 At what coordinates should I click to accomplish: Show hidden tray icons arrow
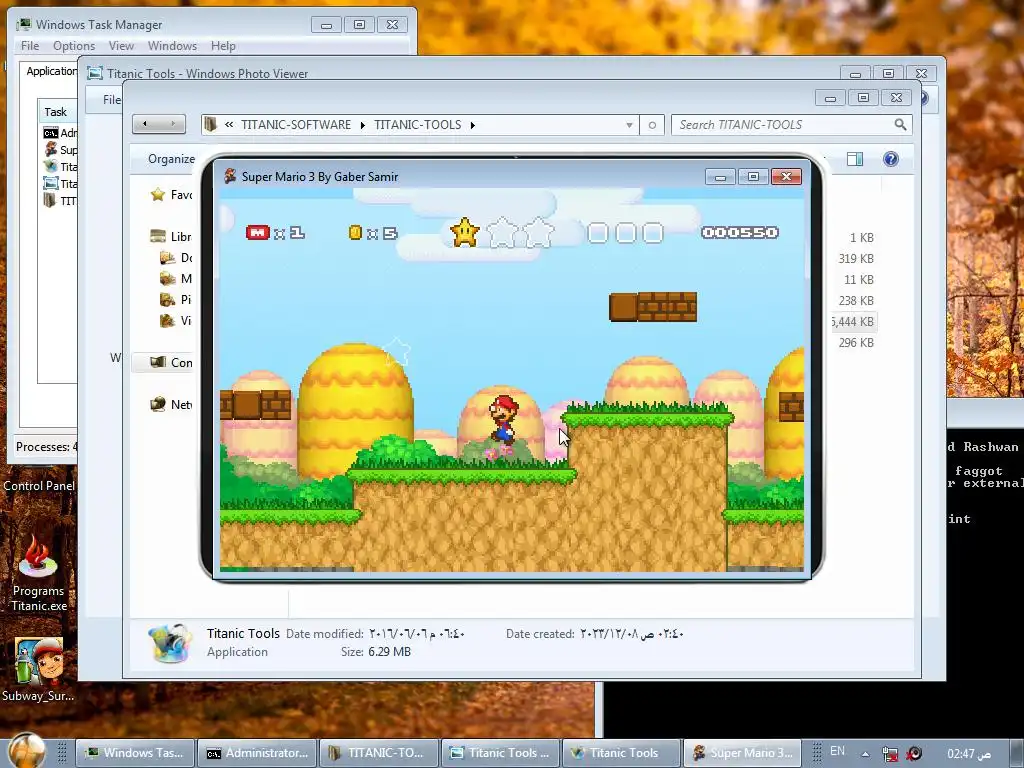865,754
